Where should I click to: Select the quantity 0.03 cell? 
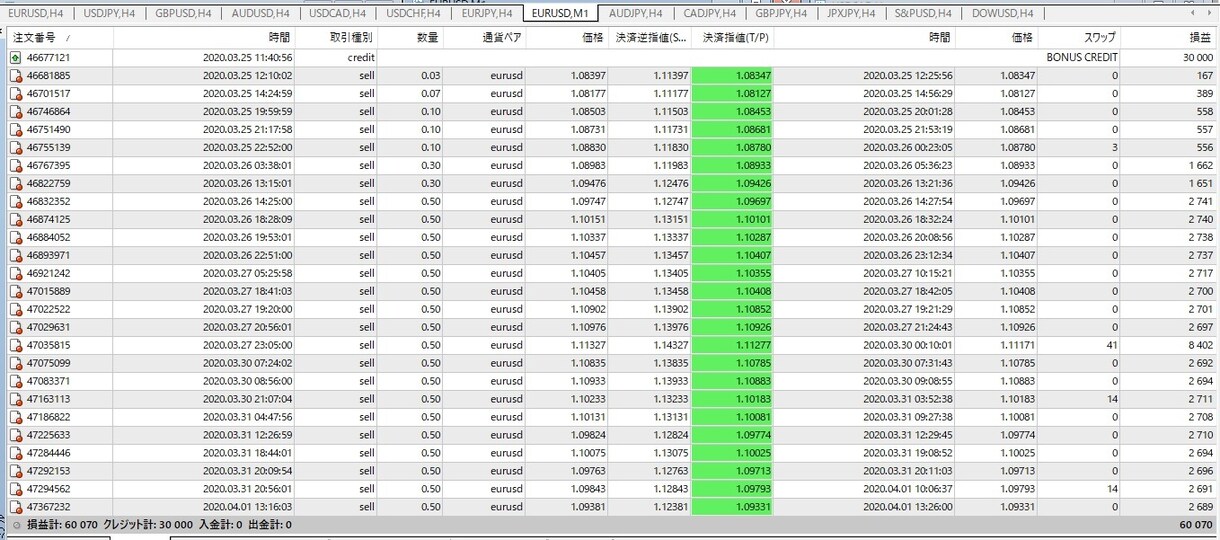click(430, 76)
